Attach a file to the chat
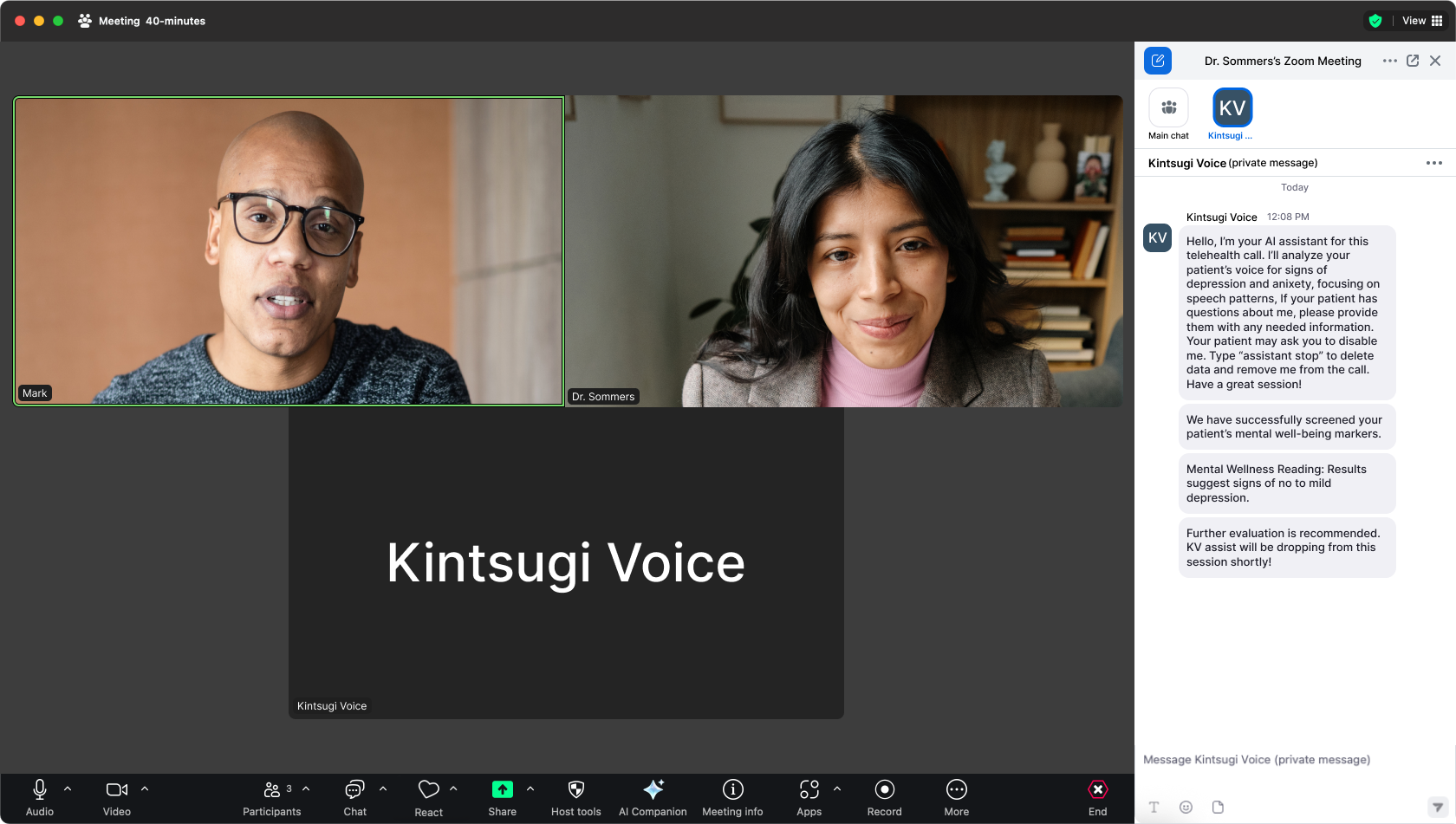 1218,807
